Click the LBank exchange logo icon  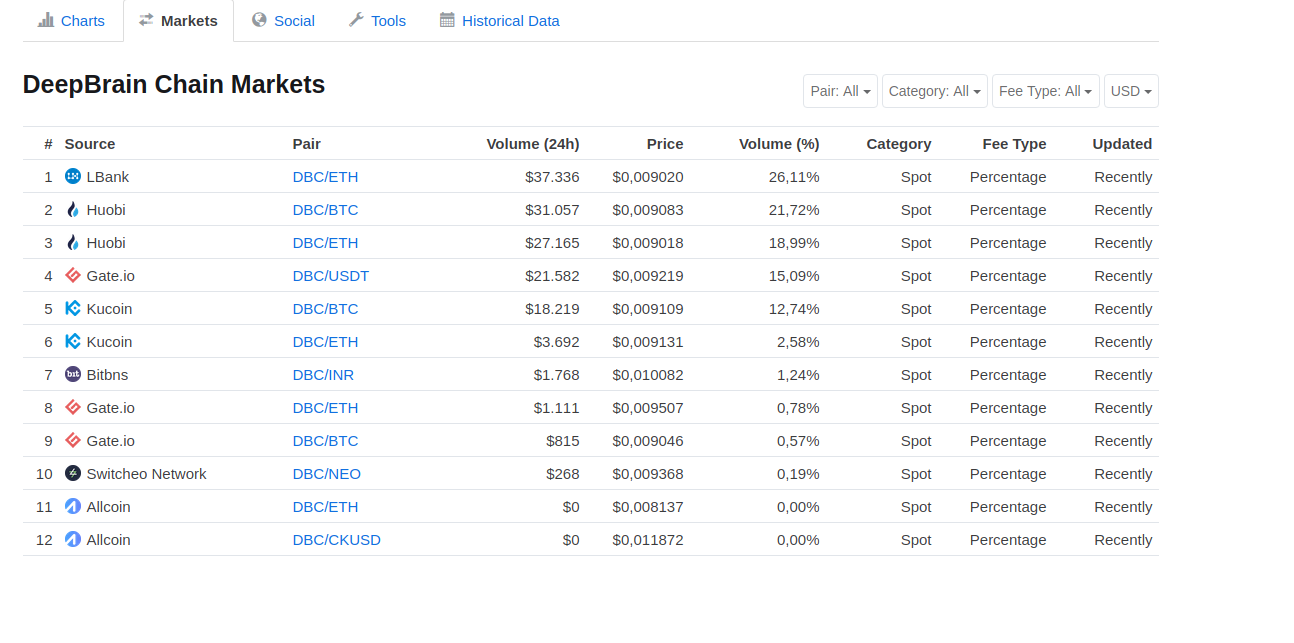pyautogui.click(x=73, y=177)
